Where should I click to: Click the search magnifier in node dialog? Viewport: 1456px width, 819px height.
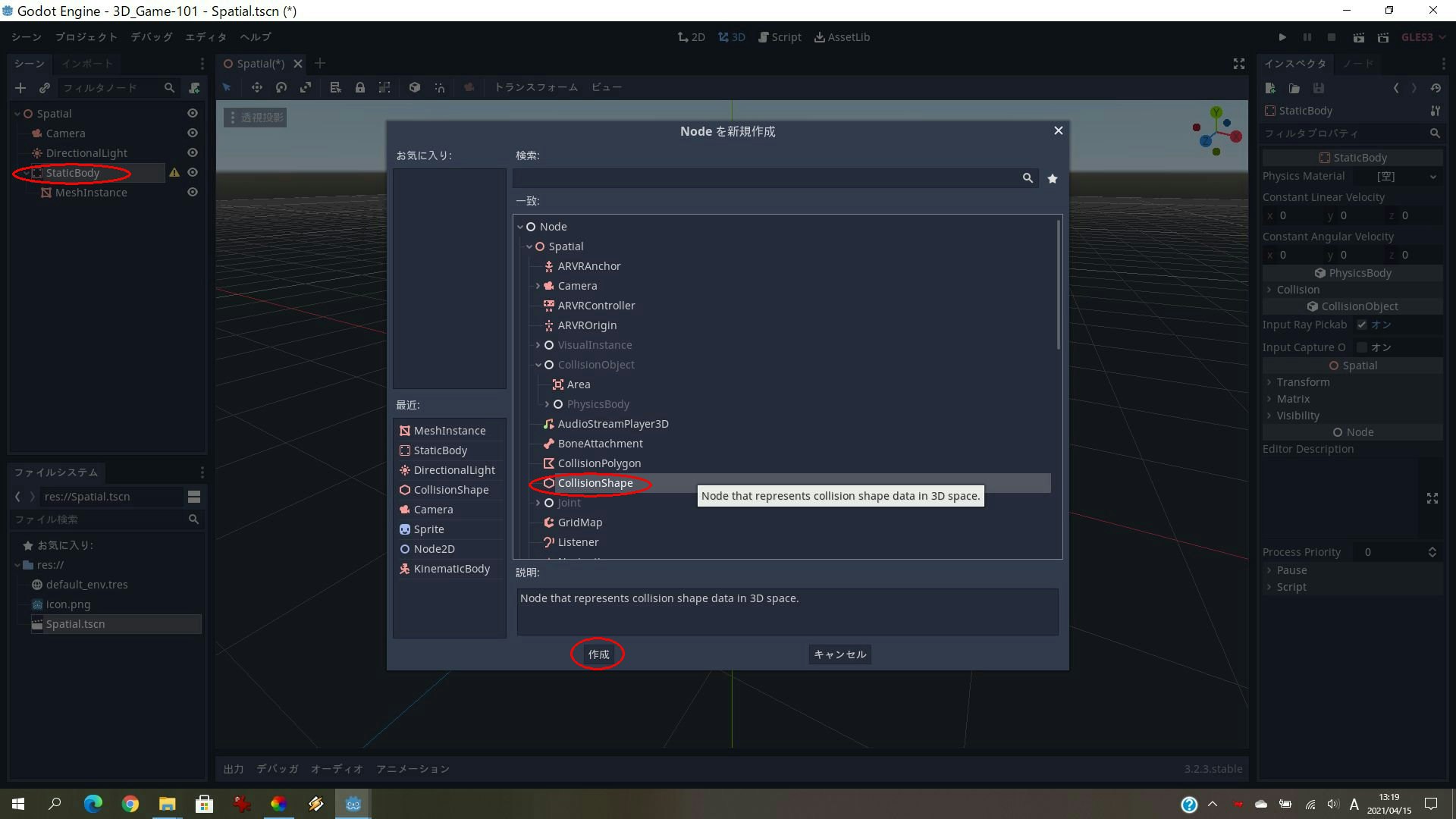tap(1028, 178)
